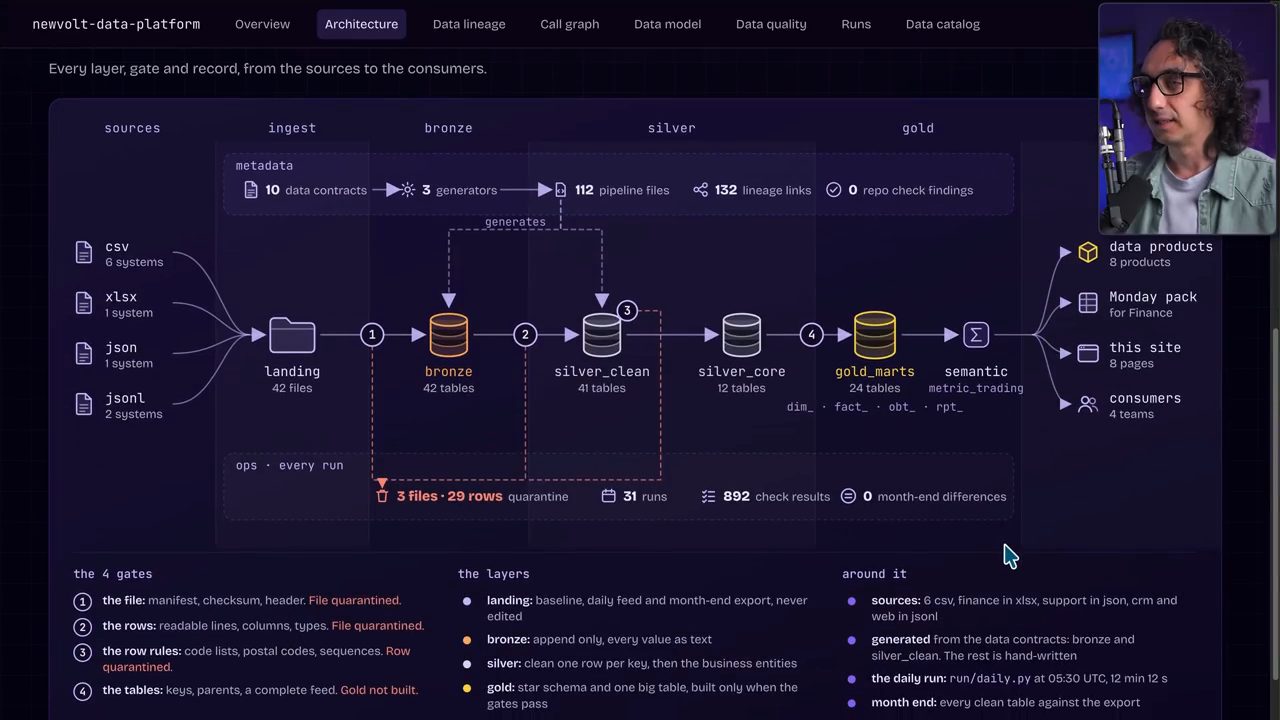1280x720 pixels.
Task: Click the xlsx source file icon
Action: coord(84,303)
